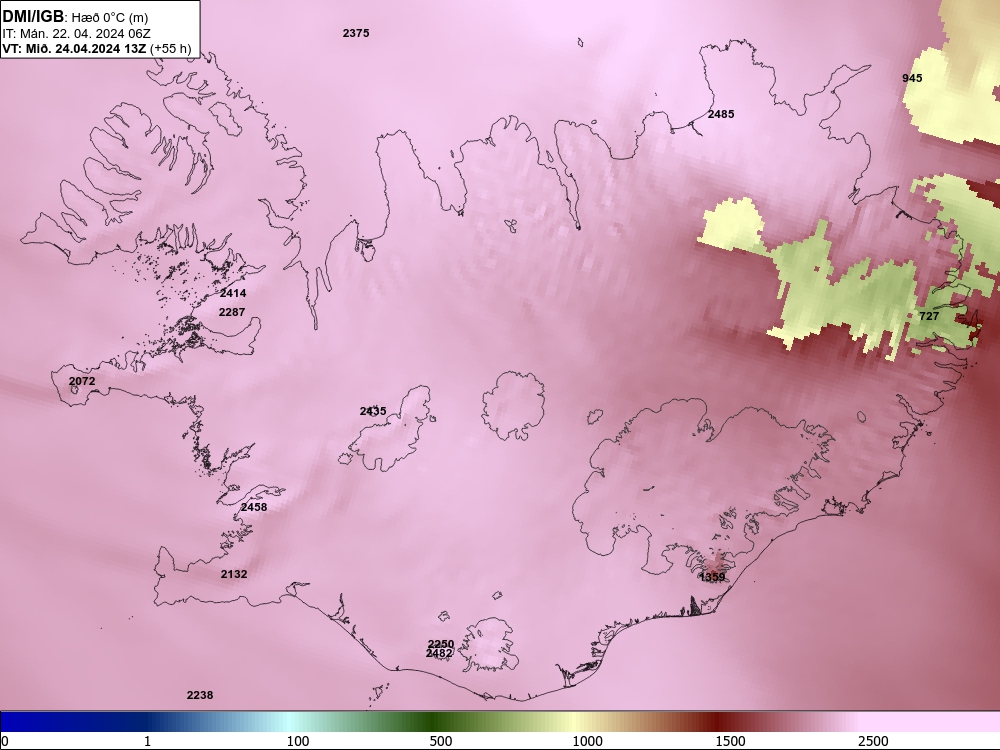Click the VT: Mið. 24.04.2024 13Z line
Screen dimensions: 1000x750
(96, 48)
